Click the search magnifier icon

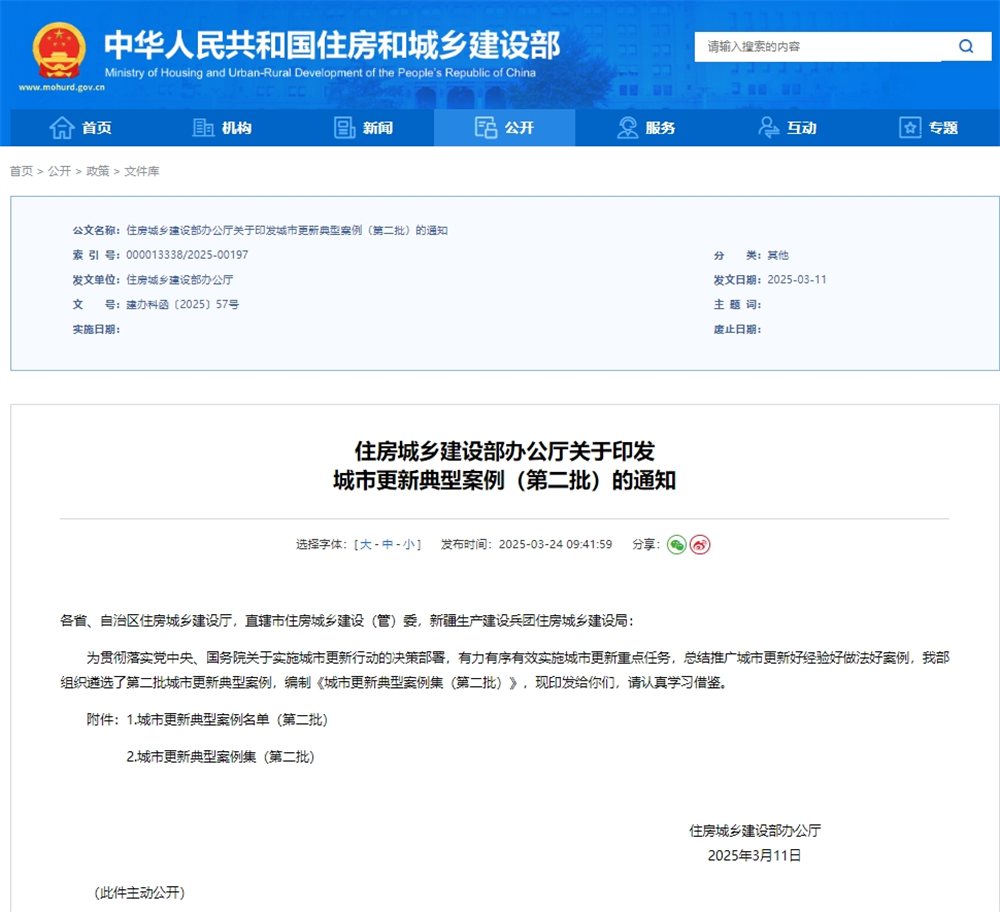[x=964, y=46]
